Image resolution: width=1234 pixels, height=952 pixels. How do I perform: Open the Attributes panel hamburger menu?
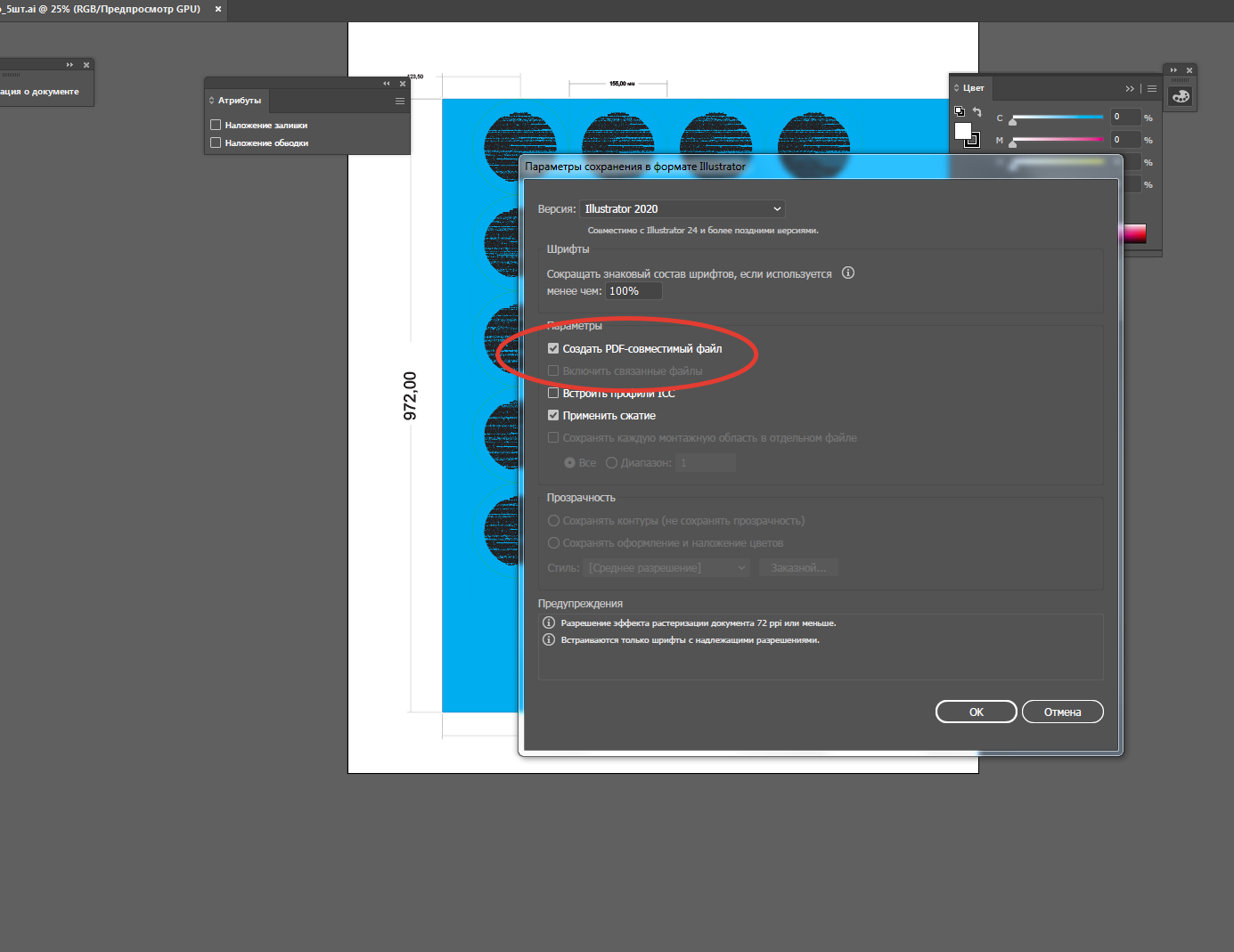click(400, 101)
